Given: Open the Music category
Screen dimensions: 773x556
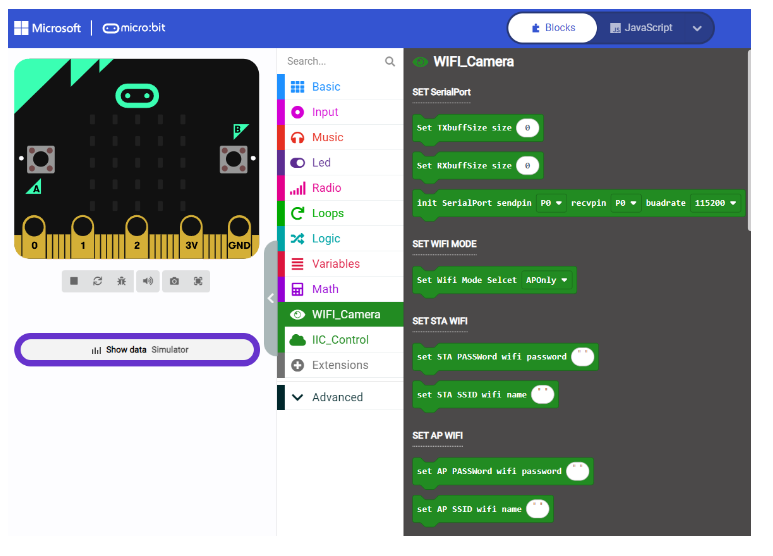Looking at the screenshot, I should tap(340, 137).
